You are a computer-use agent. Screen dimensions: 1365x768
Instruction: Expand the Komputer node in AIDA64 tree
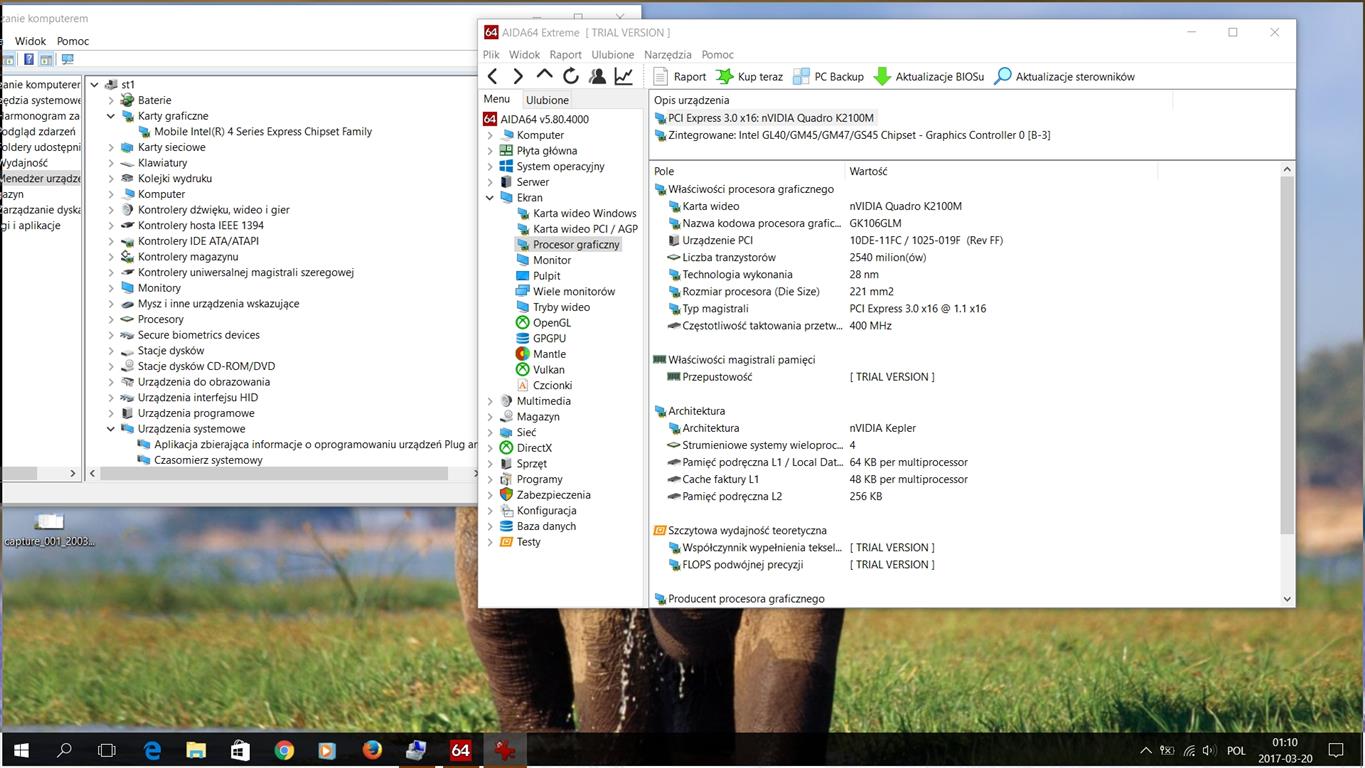490,135
